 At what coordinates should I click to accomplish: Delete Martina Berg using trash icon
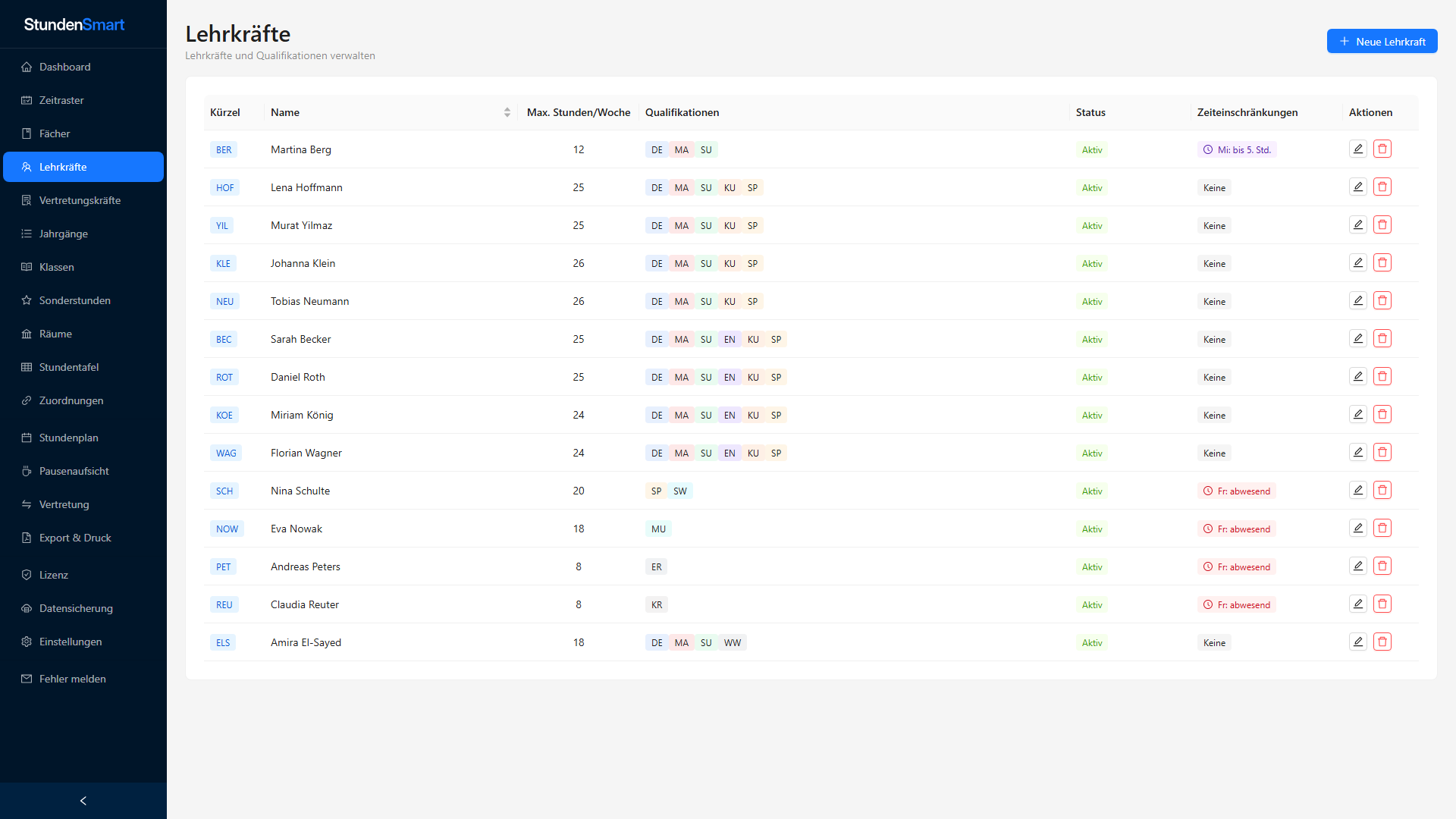pyautogui.click(x=1382, y=149)
